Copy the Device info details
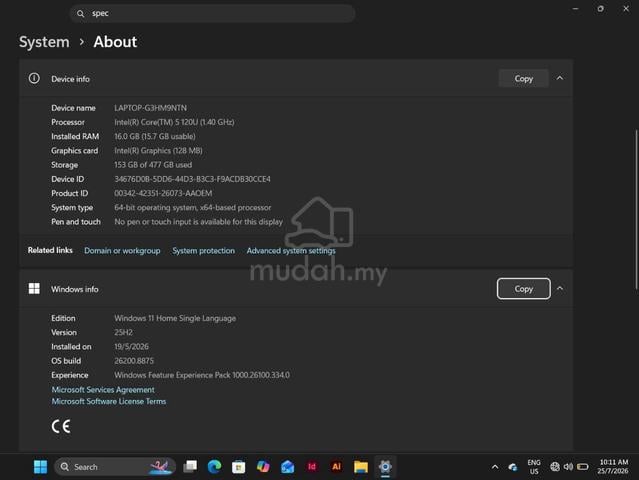Viewport: 639px width, 480px height. (523, 78)
